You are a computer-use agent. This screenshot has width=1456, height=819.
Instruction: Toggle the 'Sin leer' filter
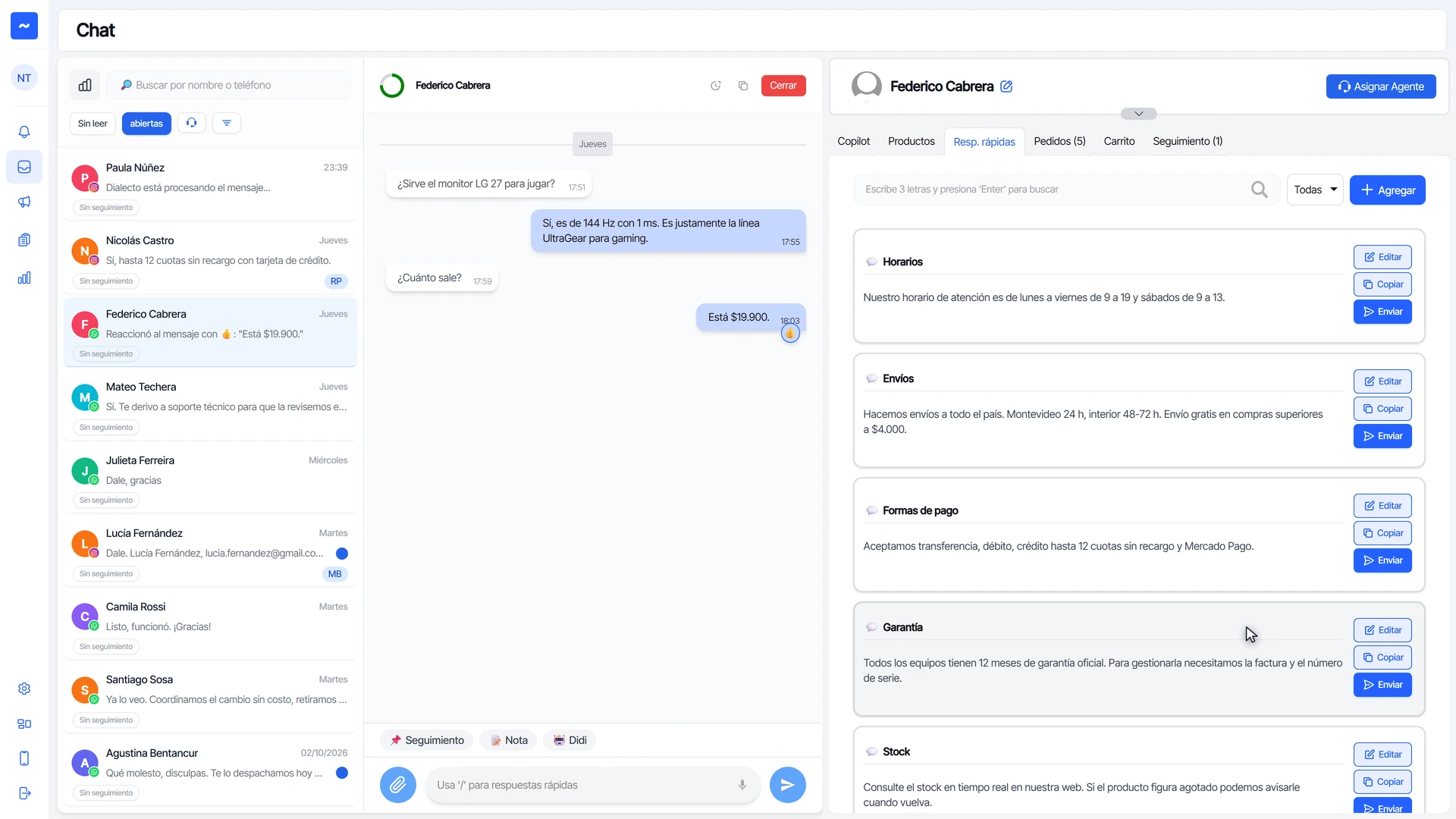click(93, 124)
